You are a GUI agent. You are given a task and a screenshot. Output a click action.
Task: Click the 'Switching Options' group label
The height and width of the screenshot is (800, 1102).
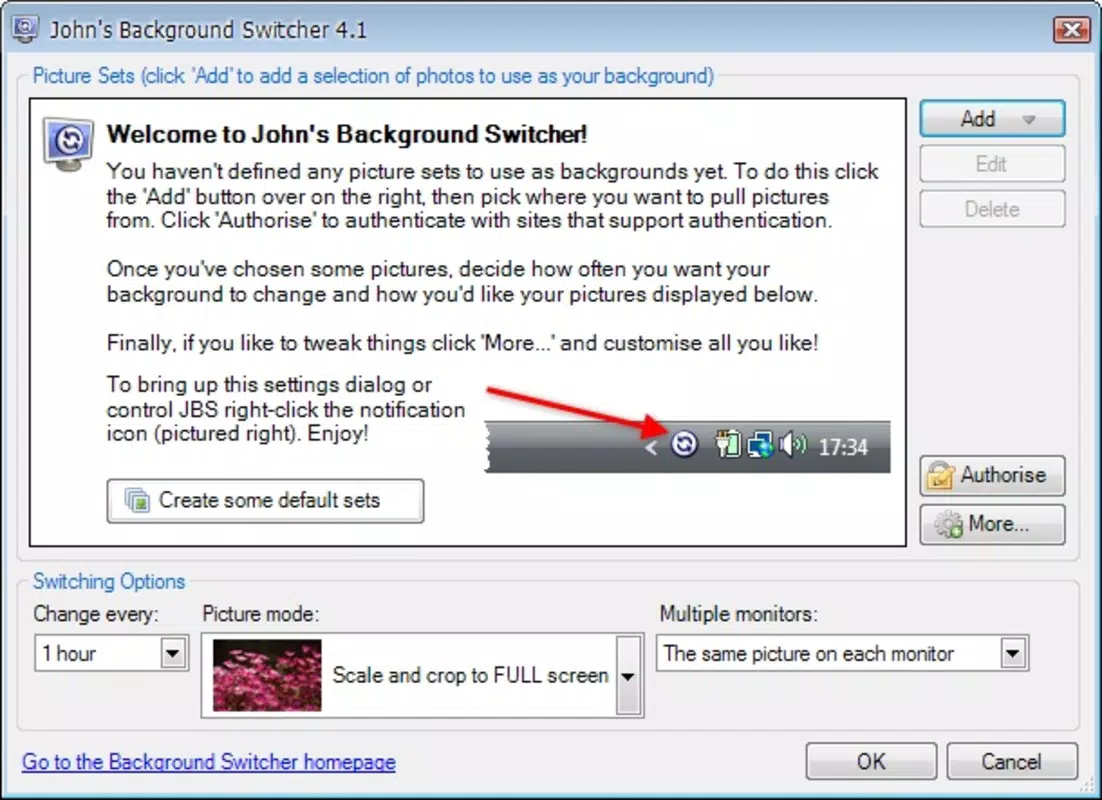click(109, 581)
